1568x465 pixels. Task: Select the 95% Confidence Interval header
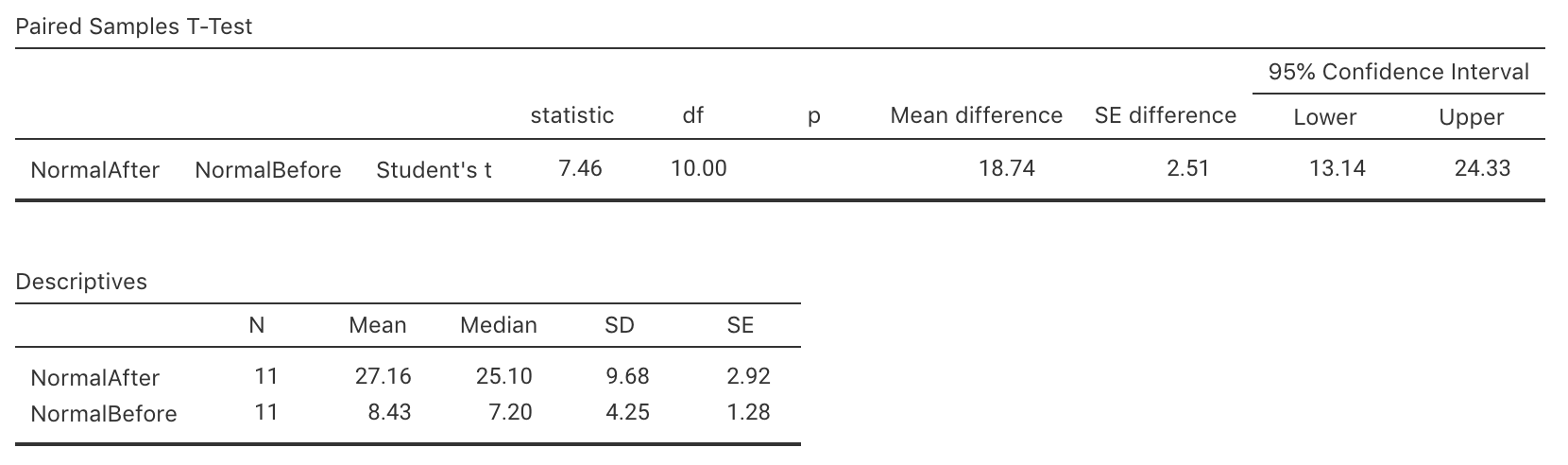click(1398, 72)
